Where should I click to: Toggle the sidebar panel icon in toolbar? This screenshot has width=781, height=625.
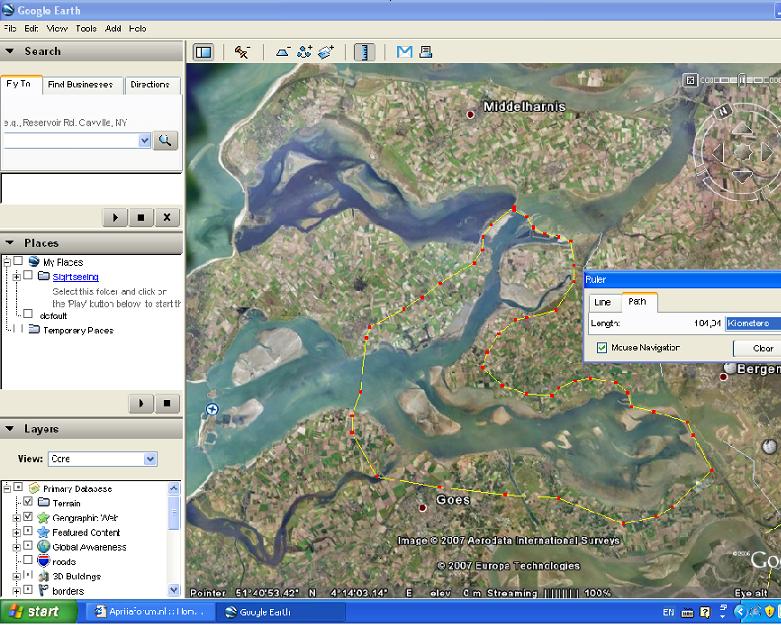pos(203,52)
